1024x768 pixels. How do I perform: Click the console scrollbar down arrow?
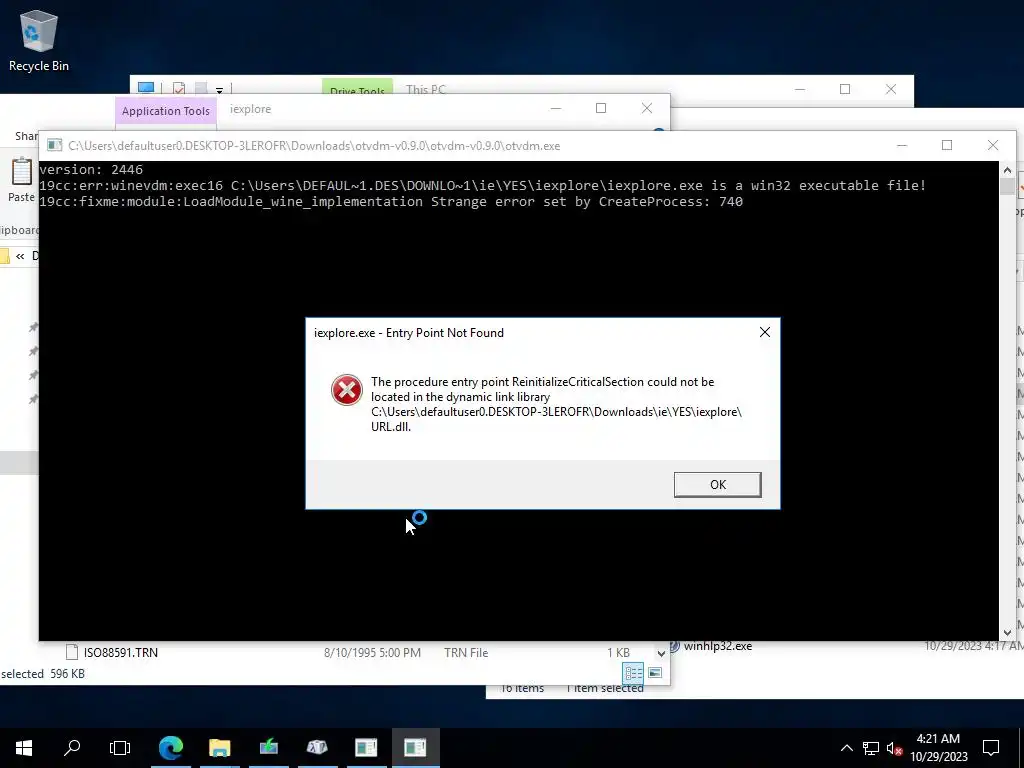coord(1007,632)
